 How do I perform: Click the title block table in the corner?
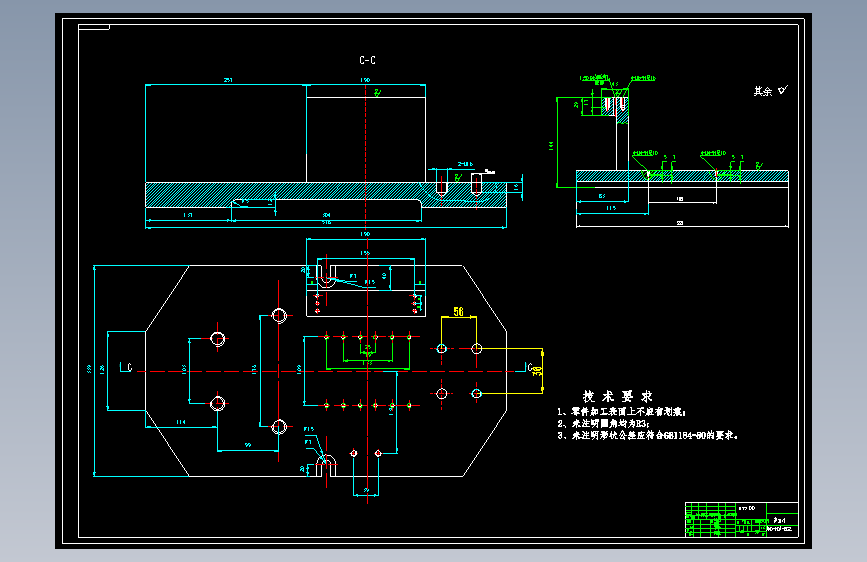click(x=741, y=519)
